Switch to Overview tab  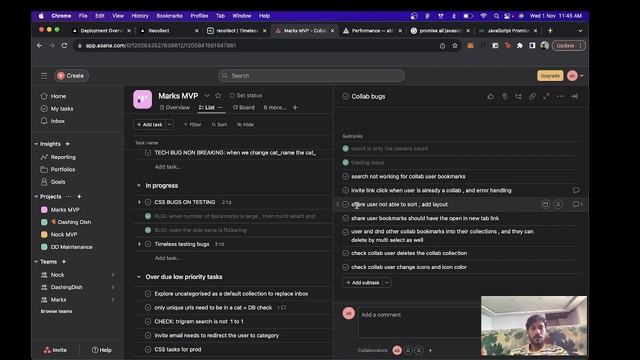click(175, 108)
